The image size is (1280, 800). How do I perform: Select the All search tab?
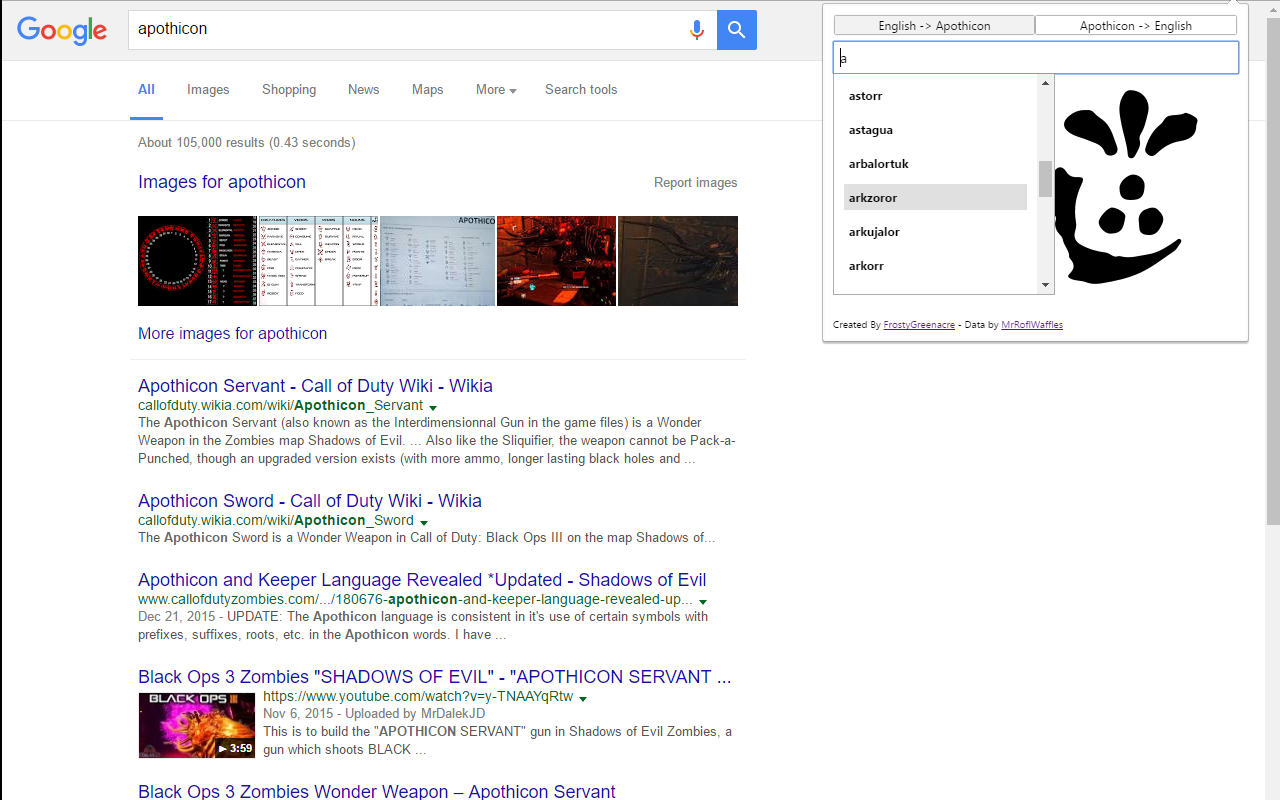(146, 90)
